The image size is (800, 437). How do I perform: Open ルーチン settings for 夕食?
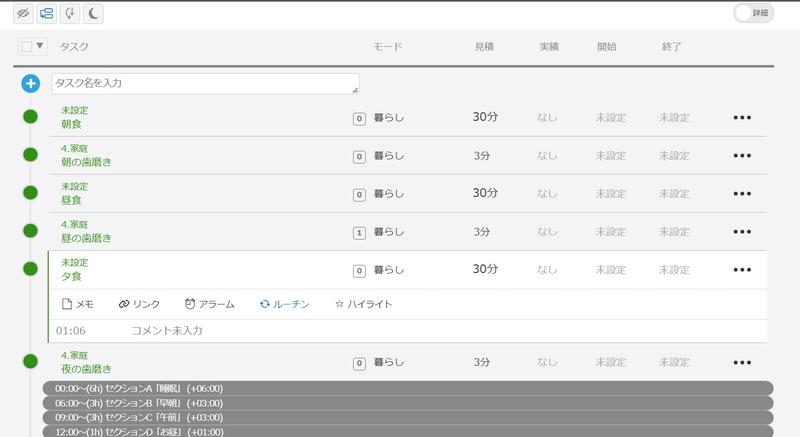click(285, 304)
